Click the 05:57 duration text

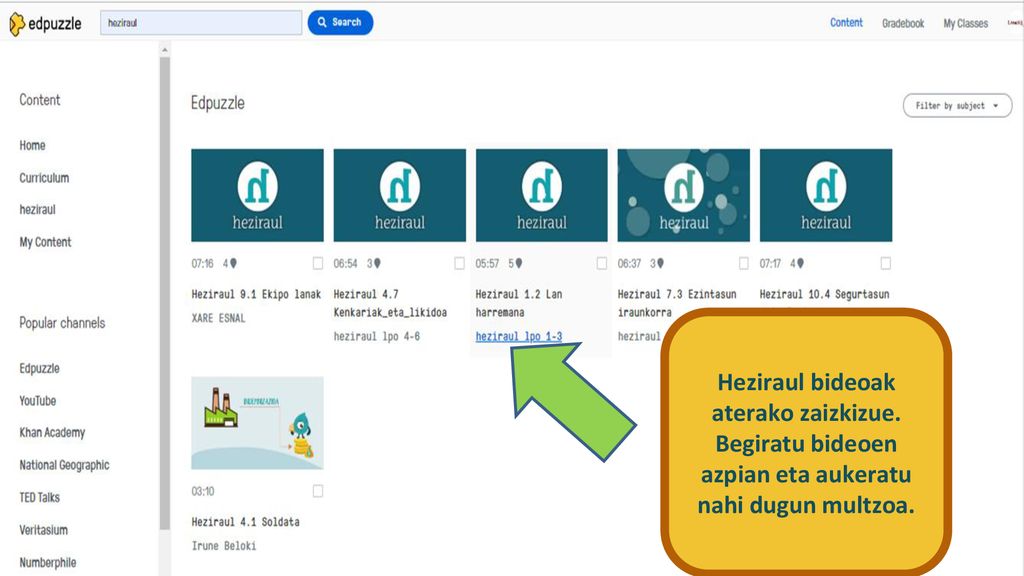(x=487, y=264)
